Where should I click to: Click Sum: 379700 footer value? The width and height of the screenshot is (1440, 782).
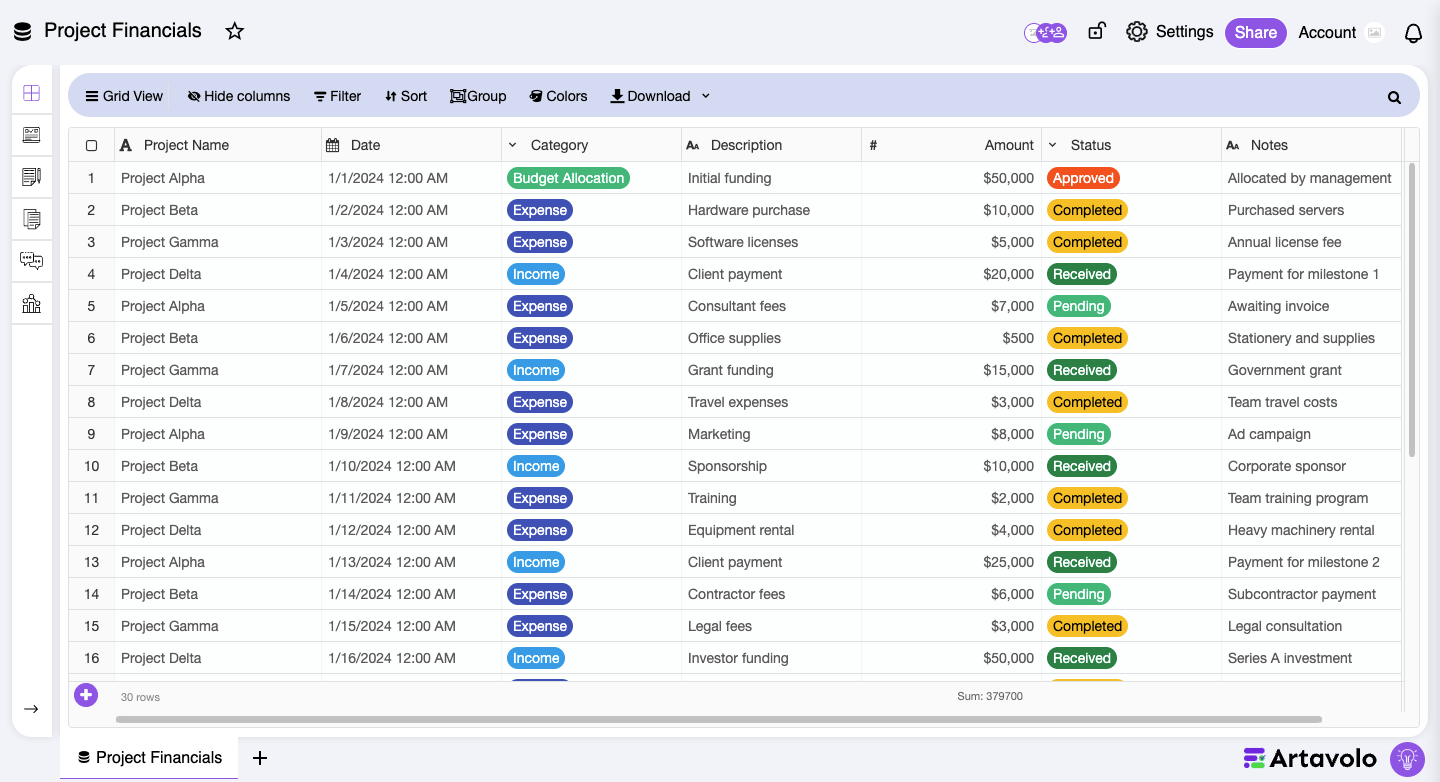990,696
